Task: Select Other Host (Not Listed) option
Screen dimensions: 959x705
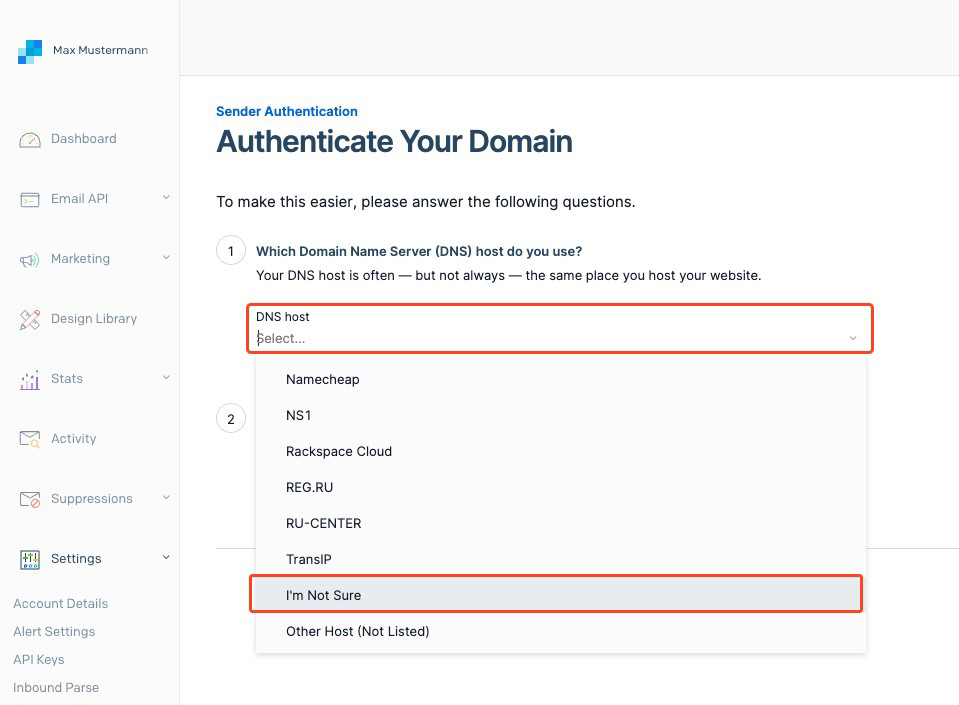Action: coord(560,632)
